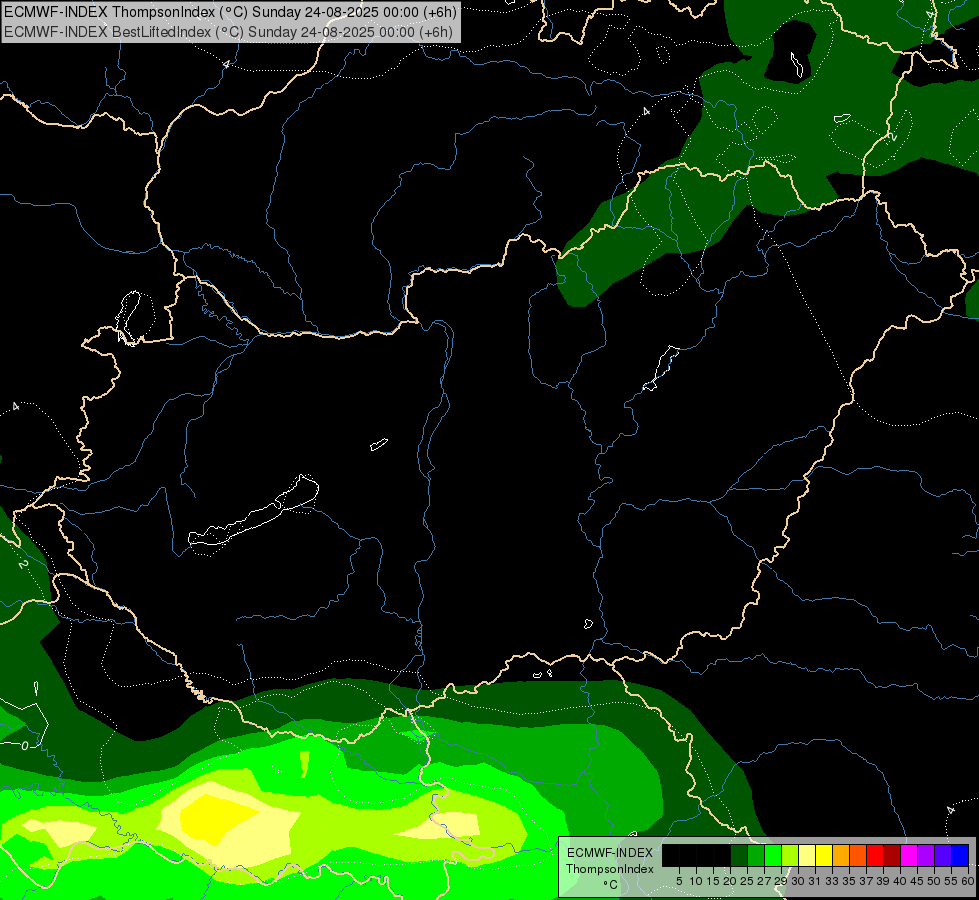Viewport: 979px width, 900px height.
Task: Click legend tick value '35'
Action: point(849,881)
